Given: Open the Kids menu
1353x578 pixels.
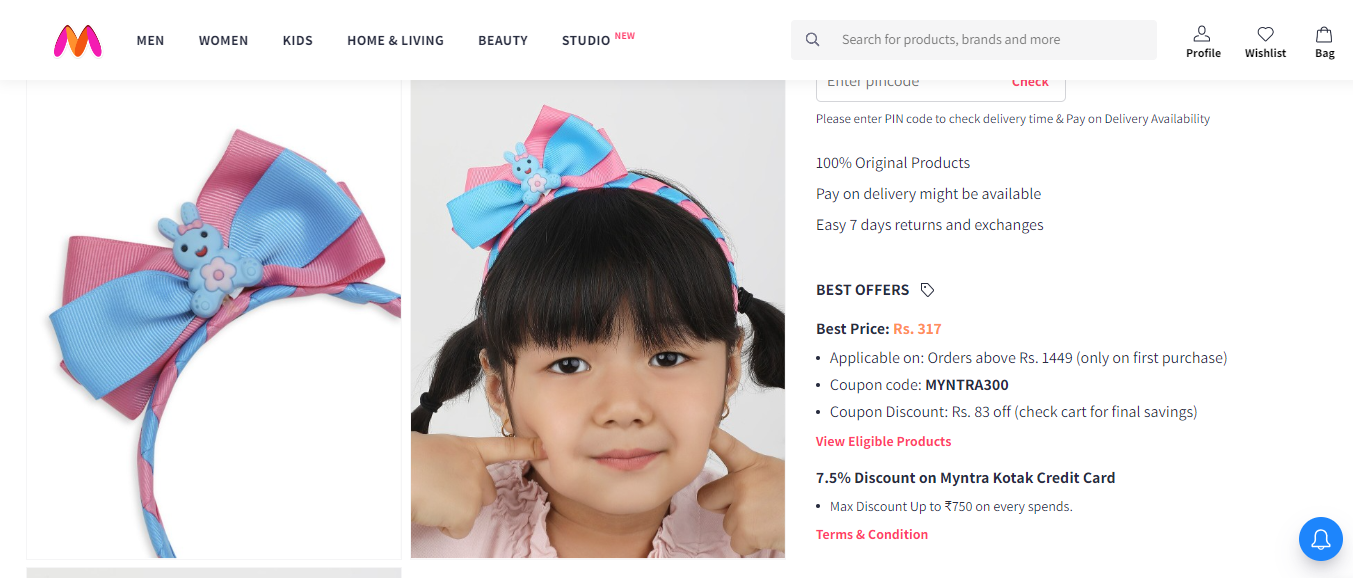Looking at the screenshot, I should [298, 41].
